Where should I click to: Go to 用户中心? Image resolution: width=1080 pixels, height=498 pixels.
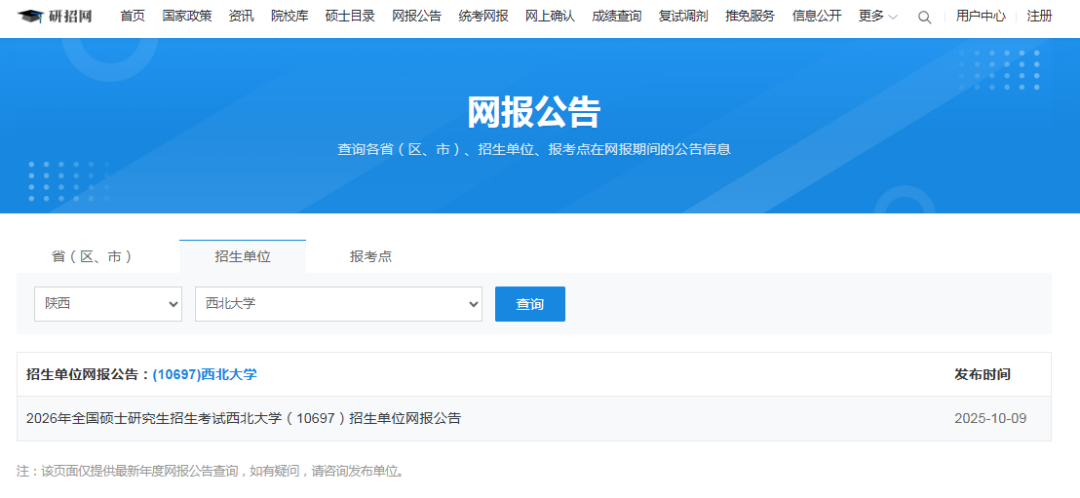[x=980, y=17]
